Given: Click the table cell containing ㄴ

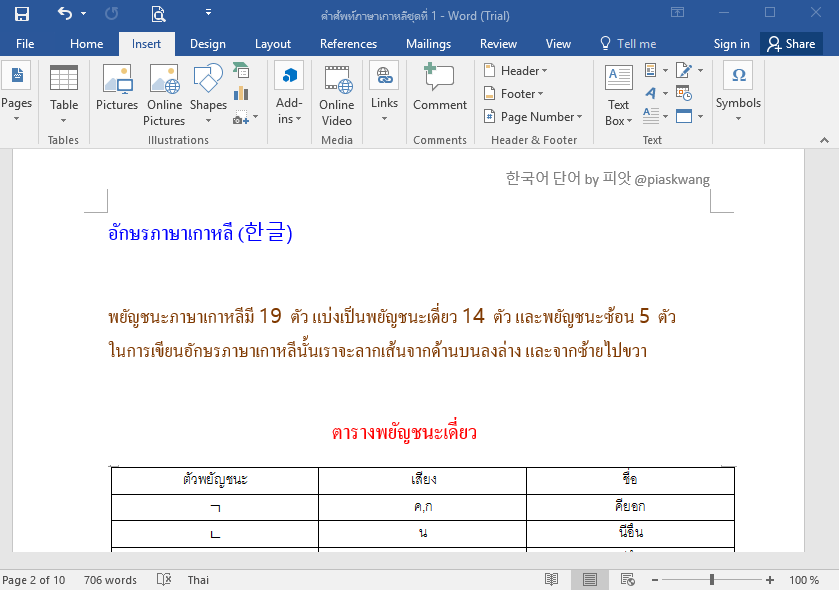Looking at the screenshot, I should [x=215, y=534].
